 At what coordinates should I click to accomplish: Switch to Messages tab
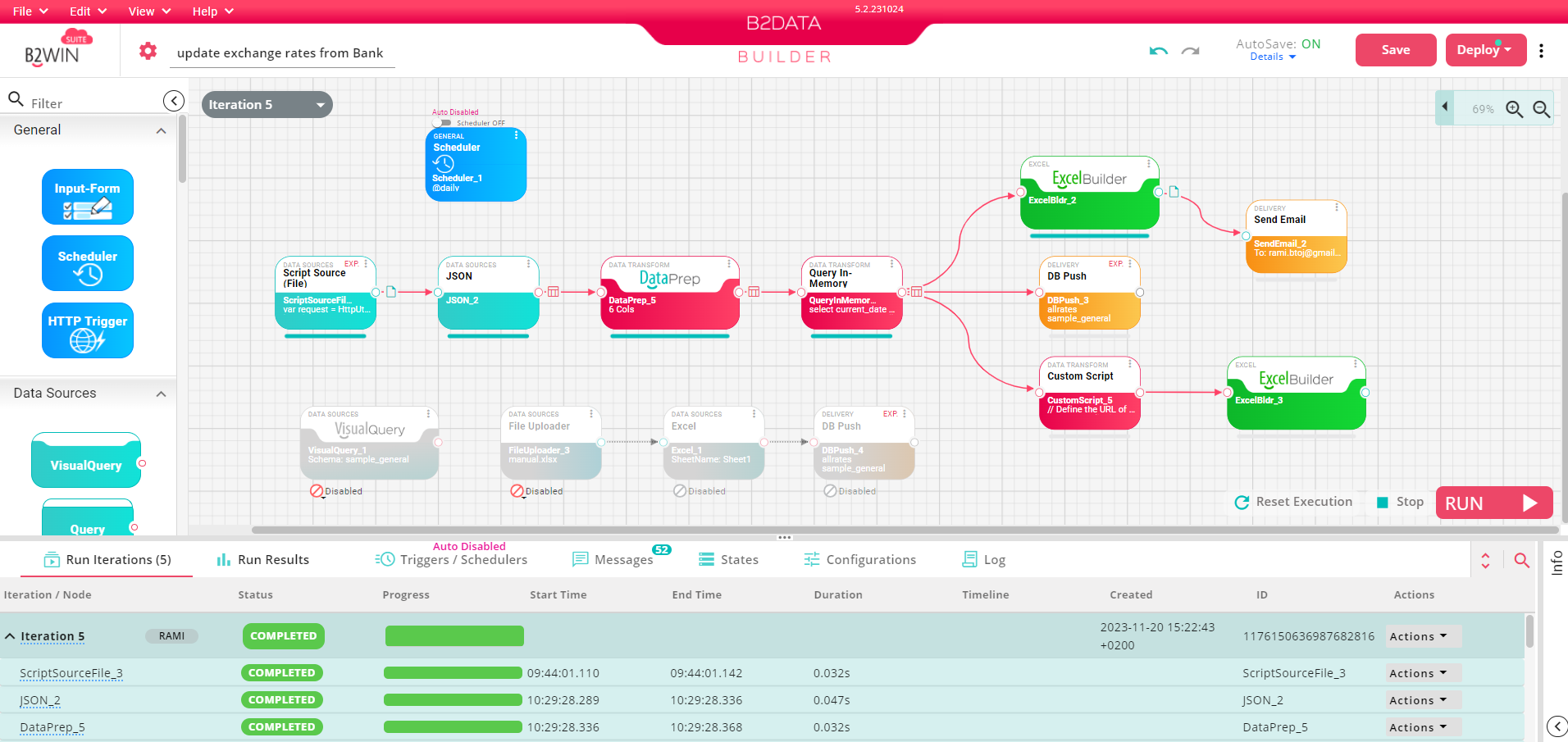[613, 560]
